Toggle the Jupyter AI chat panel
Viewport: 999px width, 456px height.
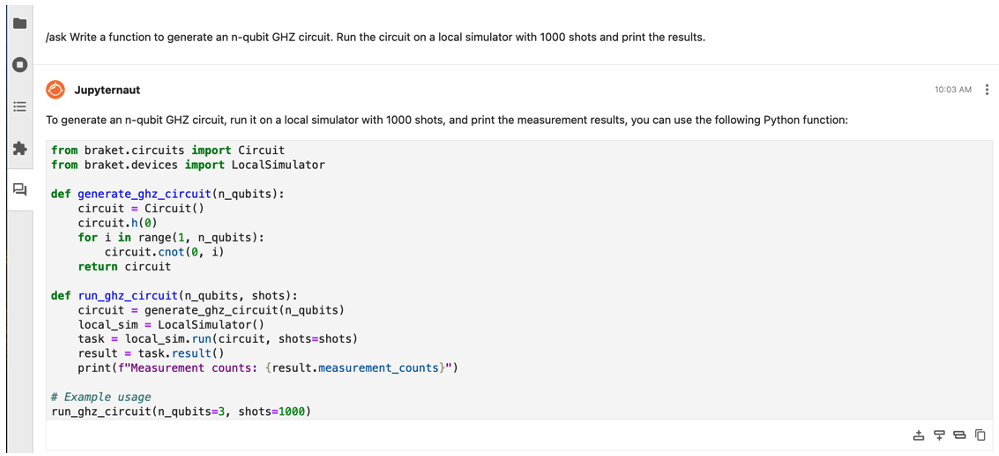20,189
